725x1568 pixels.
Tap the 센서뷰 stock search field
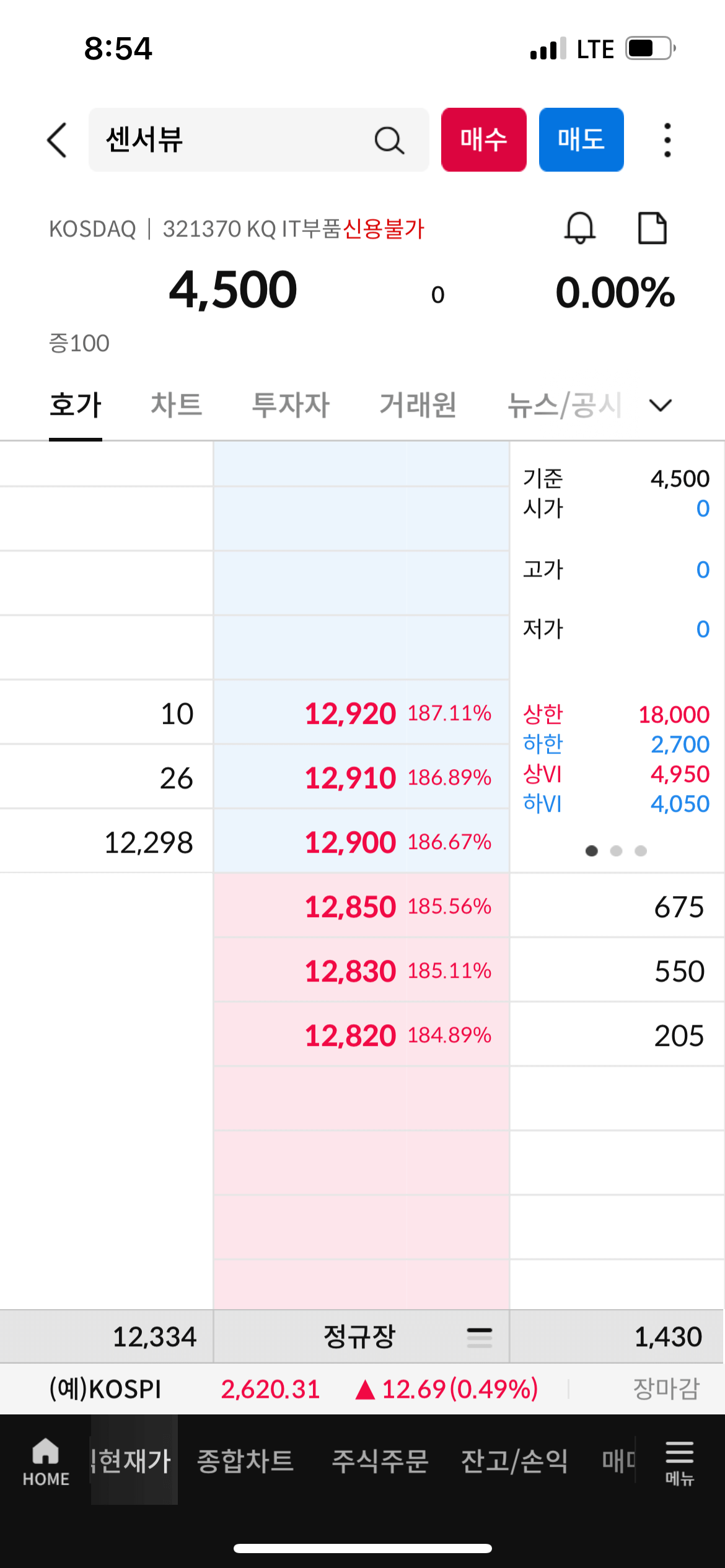point(235,140)
